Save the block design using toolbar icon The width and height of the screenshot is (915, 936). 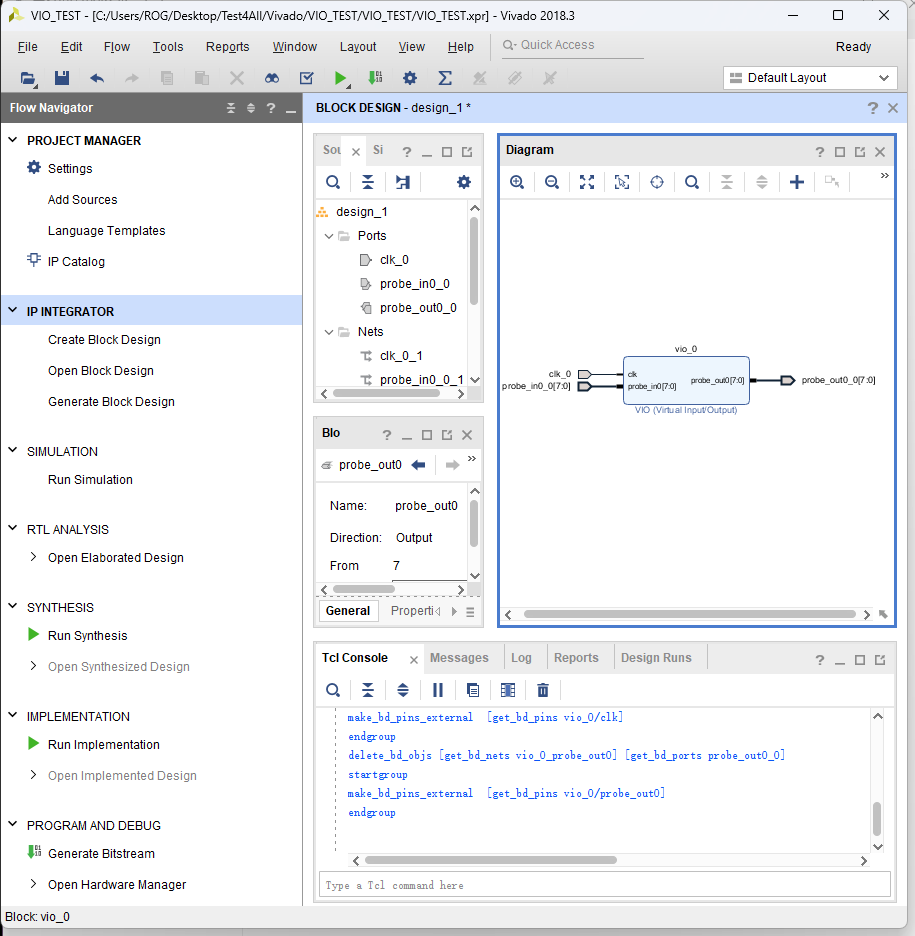[62, 78]
